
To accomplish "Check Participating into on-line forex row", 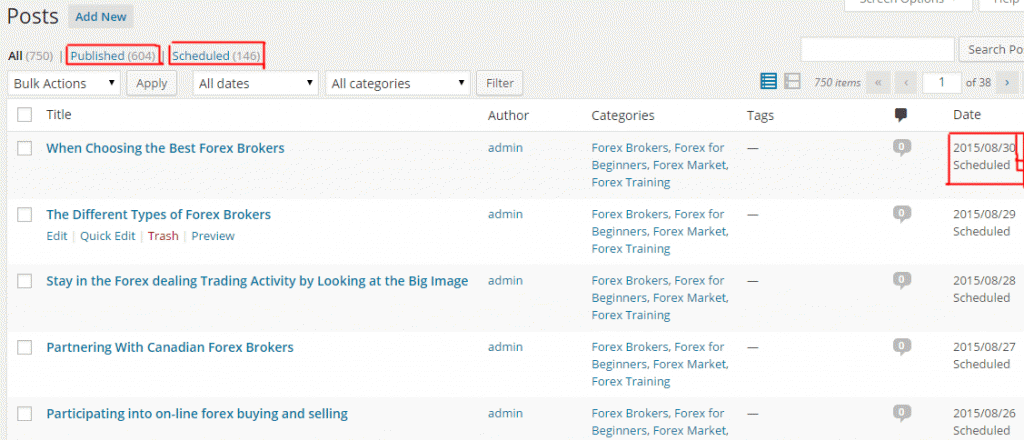I will tap(25, 414).
